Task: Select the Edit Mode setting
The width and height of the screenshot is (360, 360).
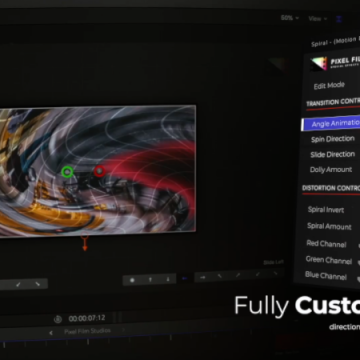Action: pyautogui.click(x=329, y=86)
